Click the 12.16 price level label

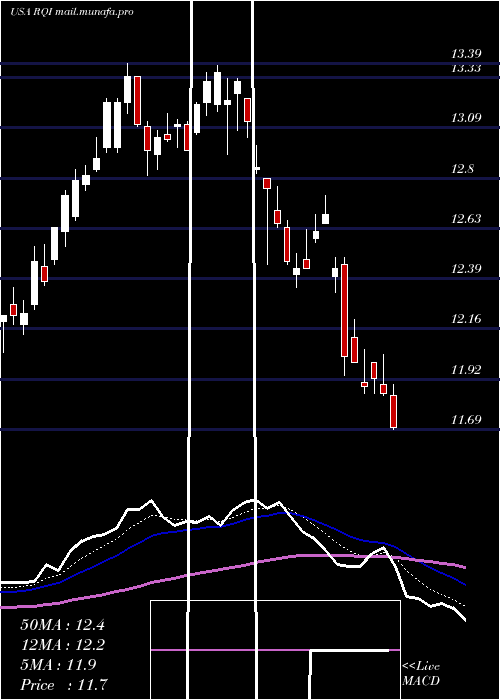tap(466, 319)
